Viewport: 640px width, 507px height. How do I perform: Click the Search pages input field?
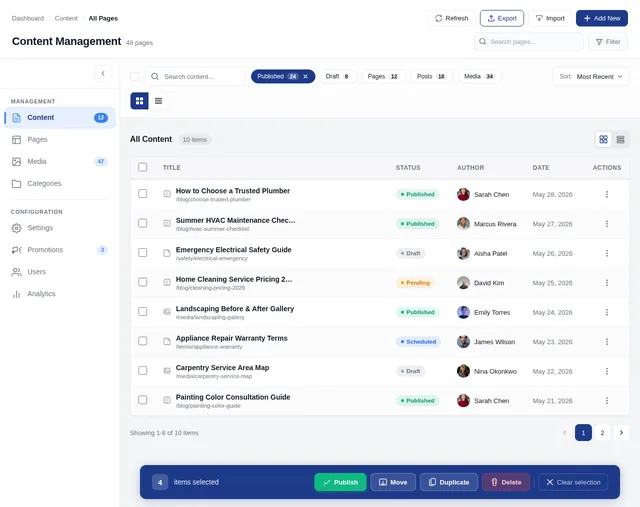click(529, 42)
